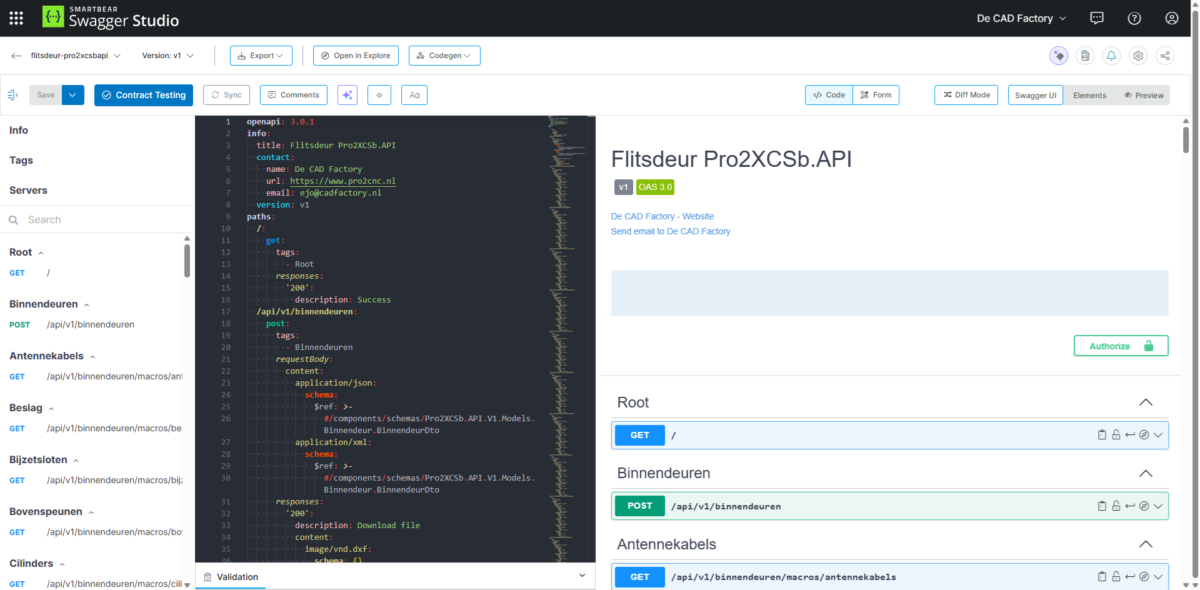Switch to the Elements tab
This screenshot has width=1200, height=590.
point(1089,95)
